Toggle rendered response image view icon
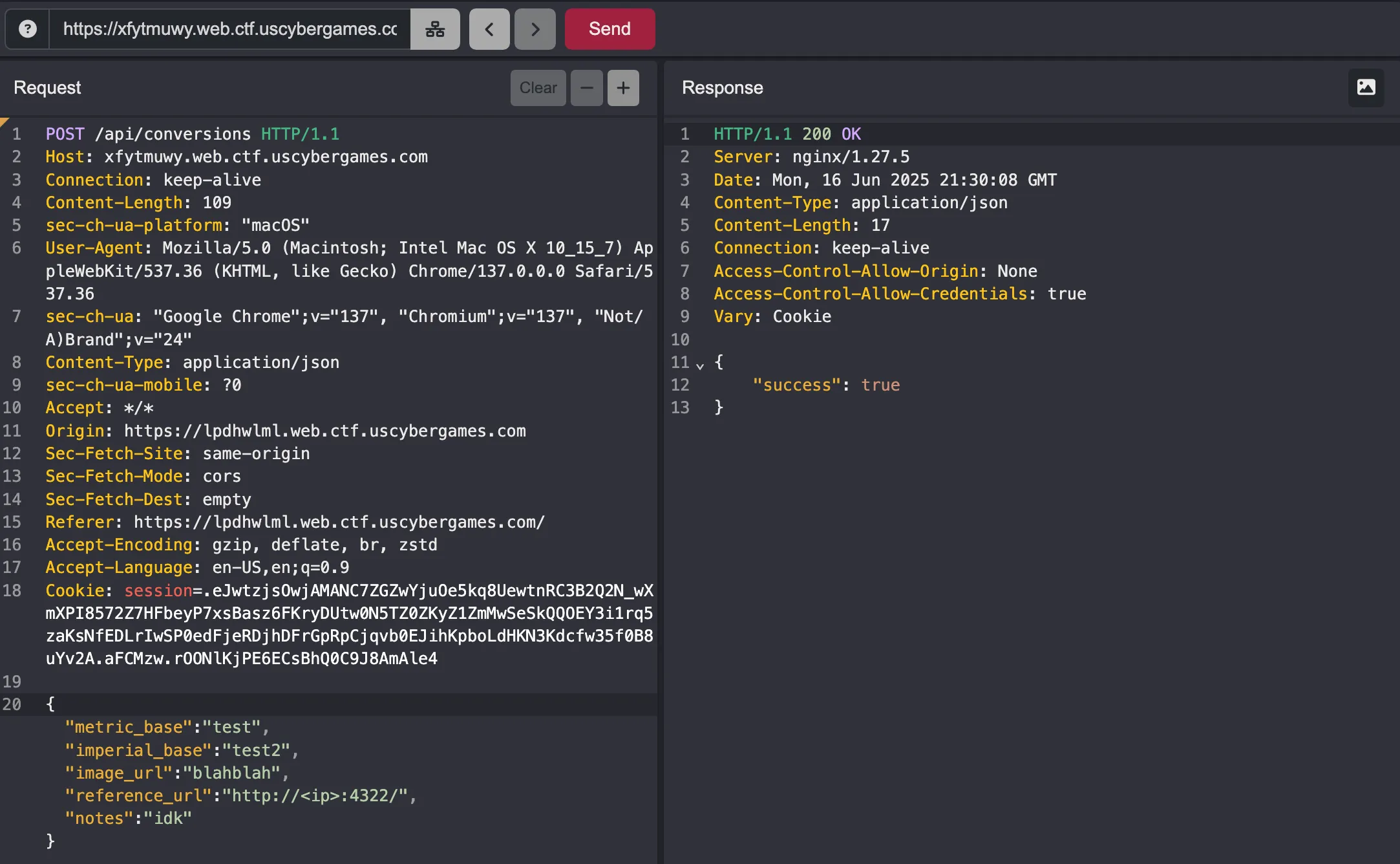1400x864 pixels. click(x=1366, y=87)
